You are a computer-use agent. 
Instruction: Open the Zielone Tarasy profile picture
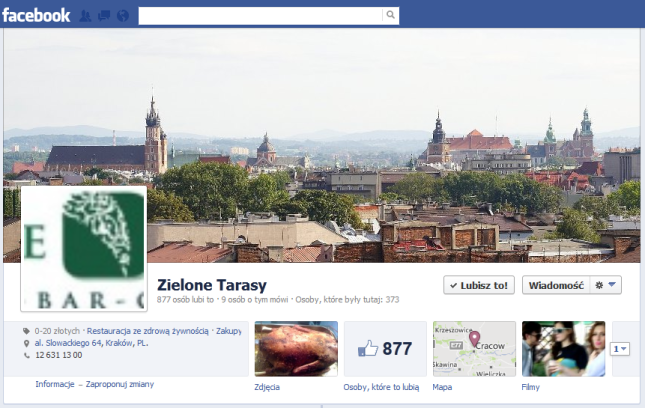tap(84, 248)
